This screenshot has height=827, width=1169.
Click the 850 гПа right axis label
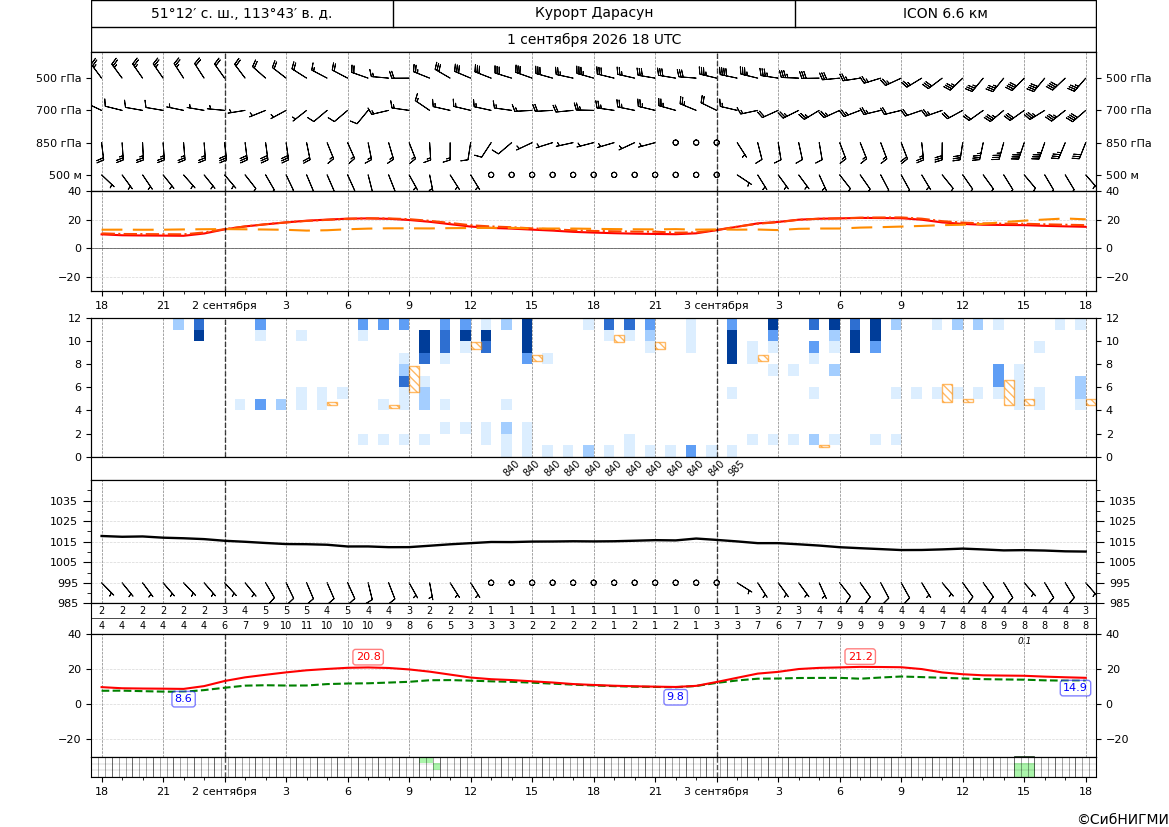pyautogui.click(x=1129, y=143)
